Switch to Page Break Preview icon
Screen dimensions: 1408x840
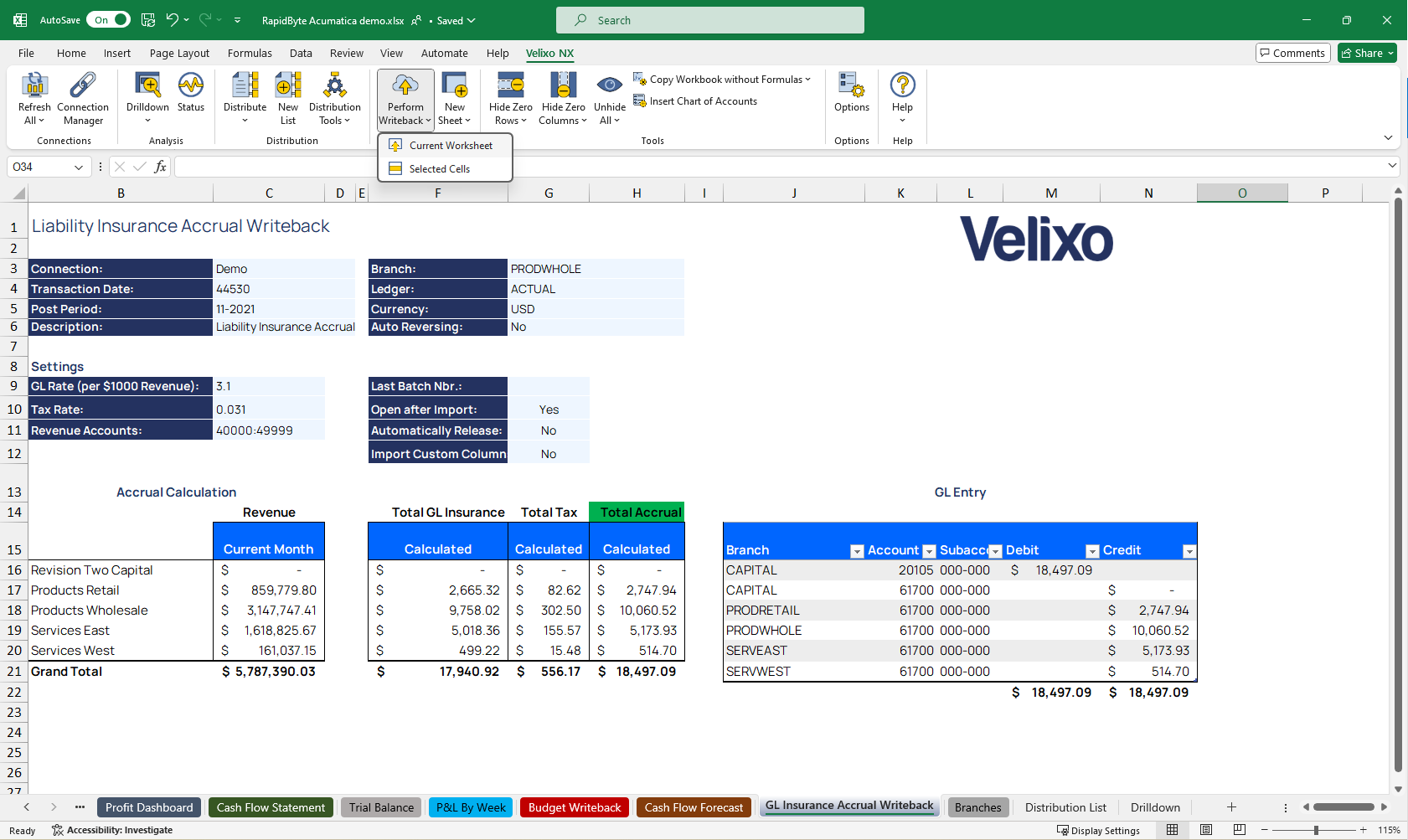pyautogui.click(x=1240, y=830)
